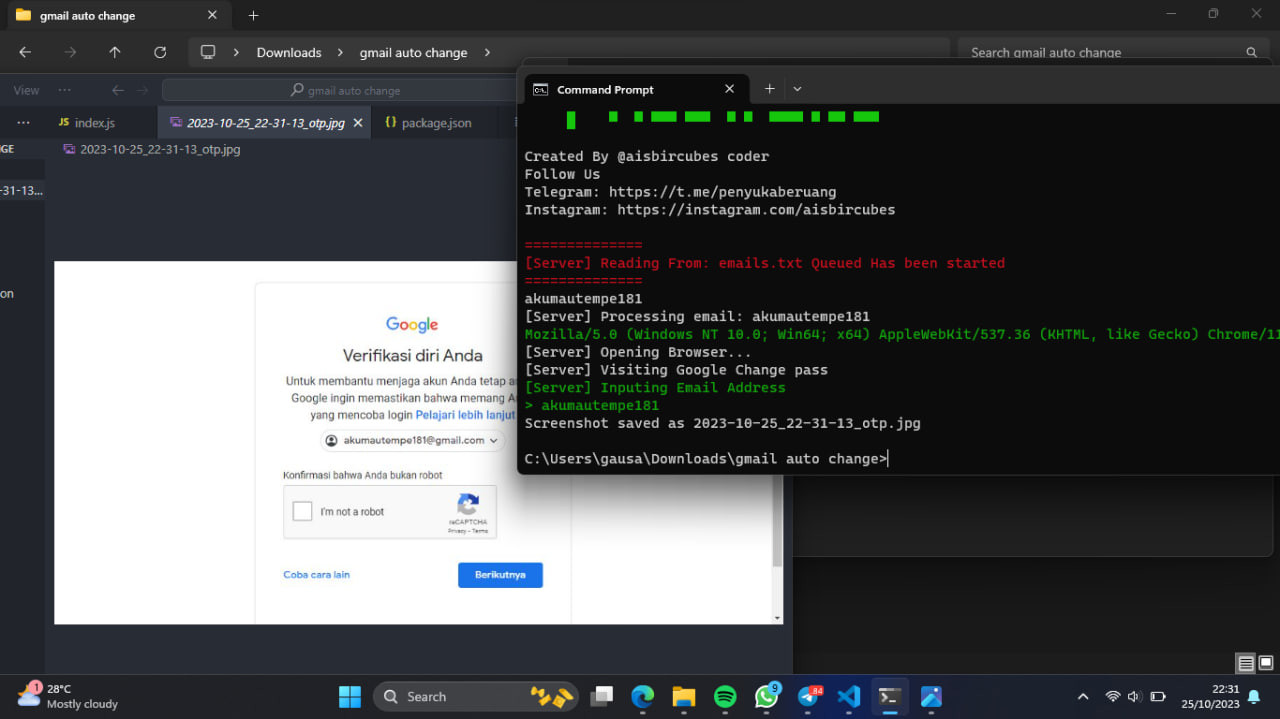
Task: Open Spotify from taskbar
Action: tap(725, 696)
